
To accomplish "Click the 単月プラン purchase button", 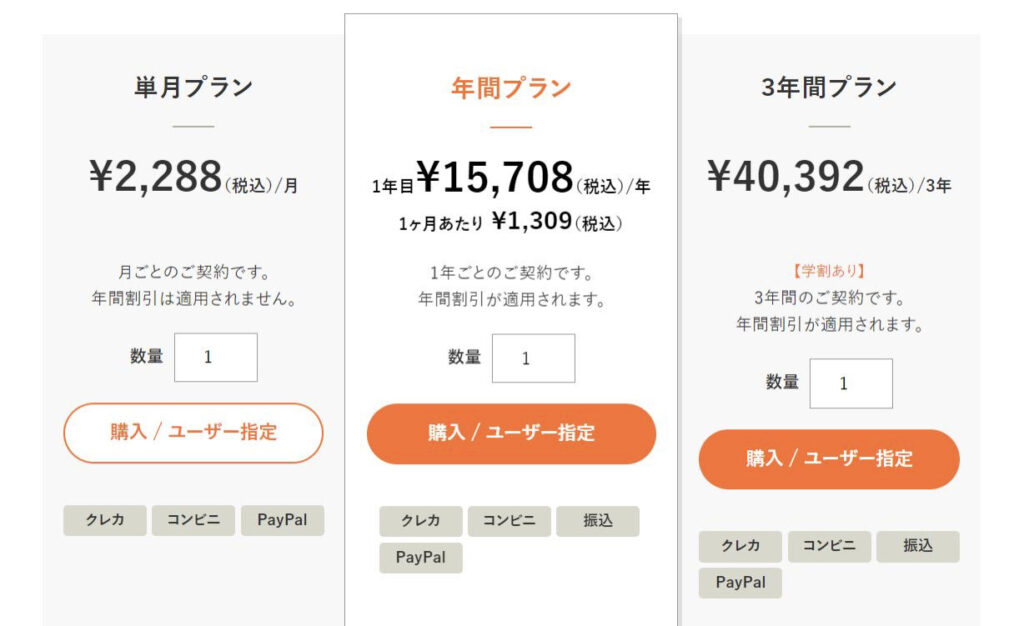I will coord(193,433).
